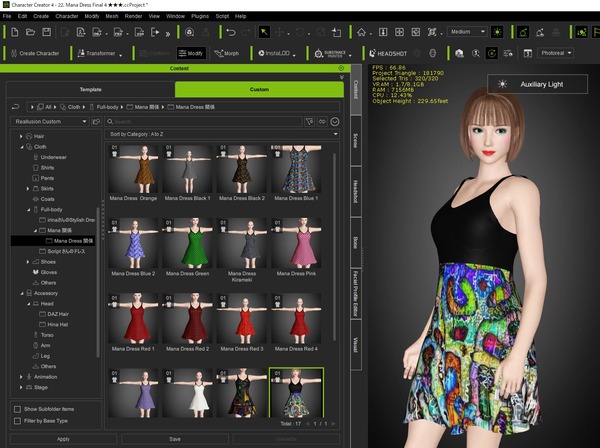
Task: Click the back arrow in content breadcrumb
Action: (x=15, y=107)
